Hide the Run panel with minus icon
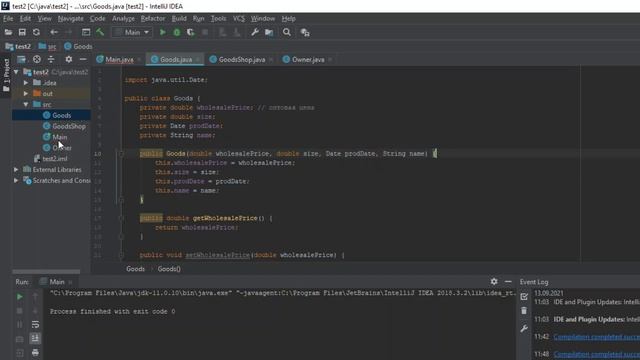 click(508, 282)
